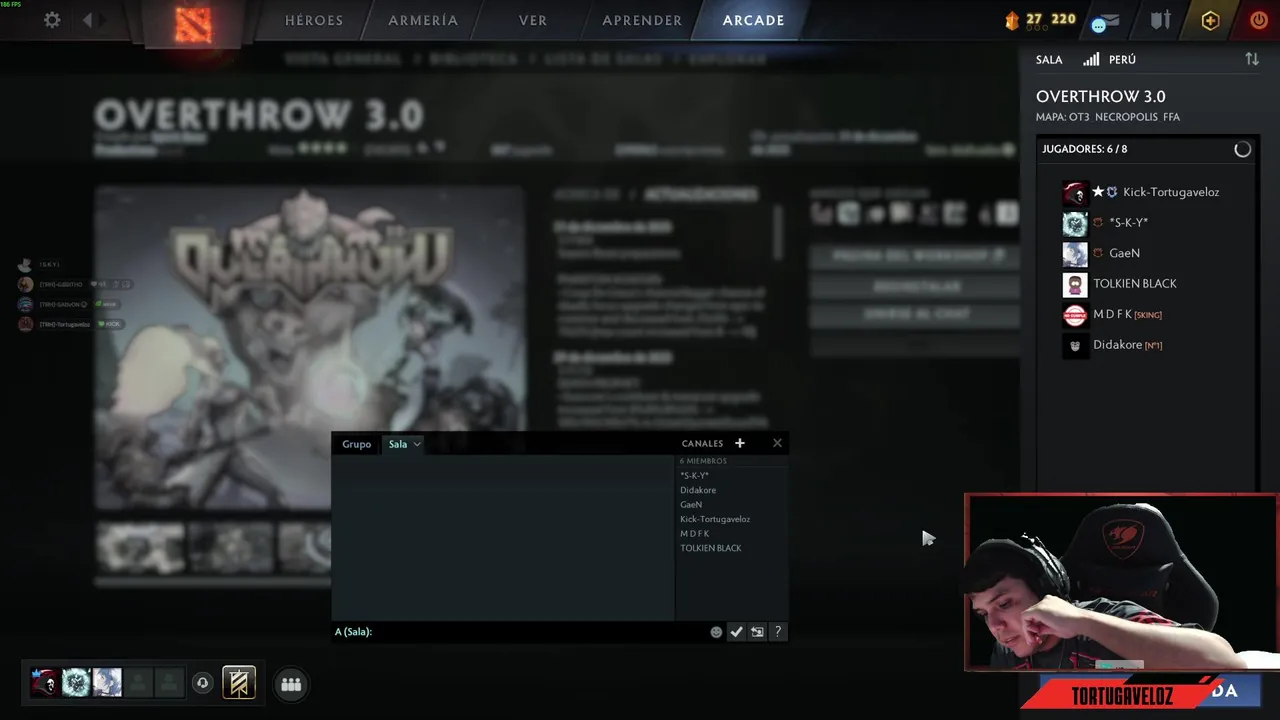Click the CANALES label in chat
The image size is (1280, 720).
pyautogui.click(x=702, y=444)
